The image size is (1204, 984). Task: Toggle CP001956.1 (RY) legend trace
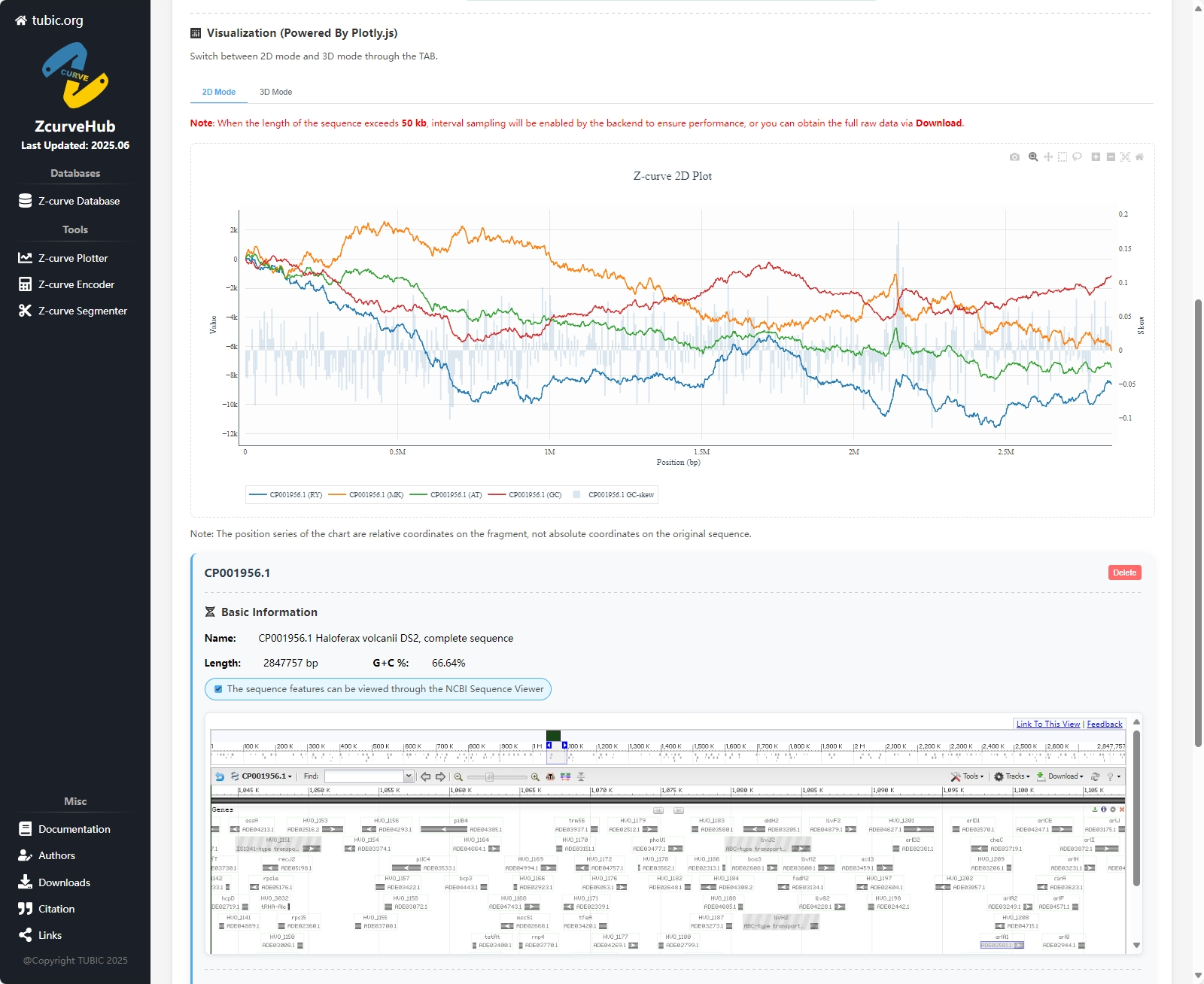pyautogui.click(x=286, y=495)
